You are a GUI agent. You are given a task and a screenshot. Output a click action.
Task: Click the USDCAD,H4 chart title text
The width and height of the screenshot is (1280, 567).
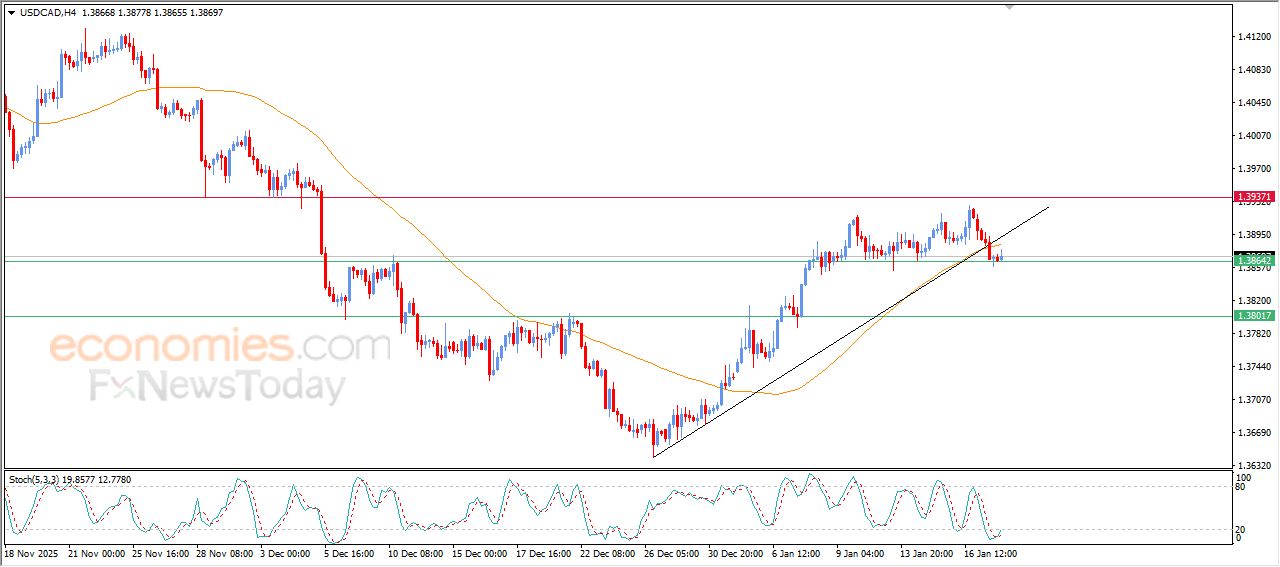(47, 13)
